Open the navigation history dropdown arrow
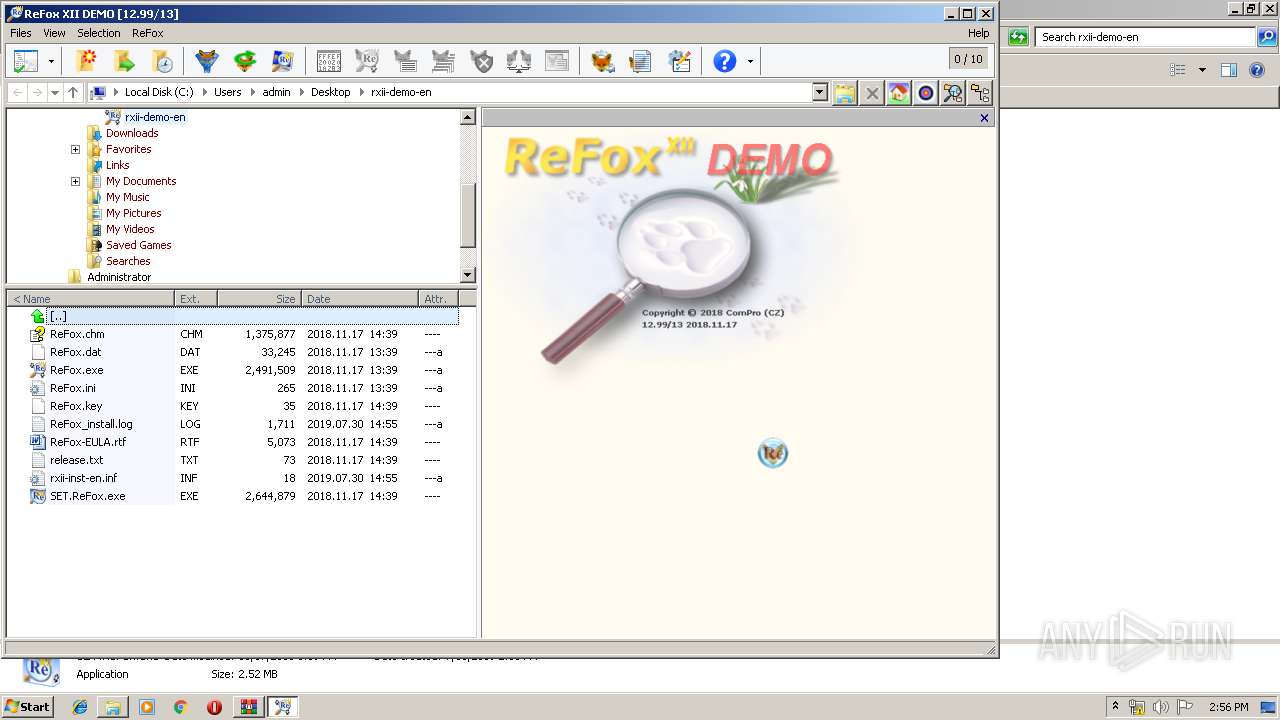 (x=54, y=92)
